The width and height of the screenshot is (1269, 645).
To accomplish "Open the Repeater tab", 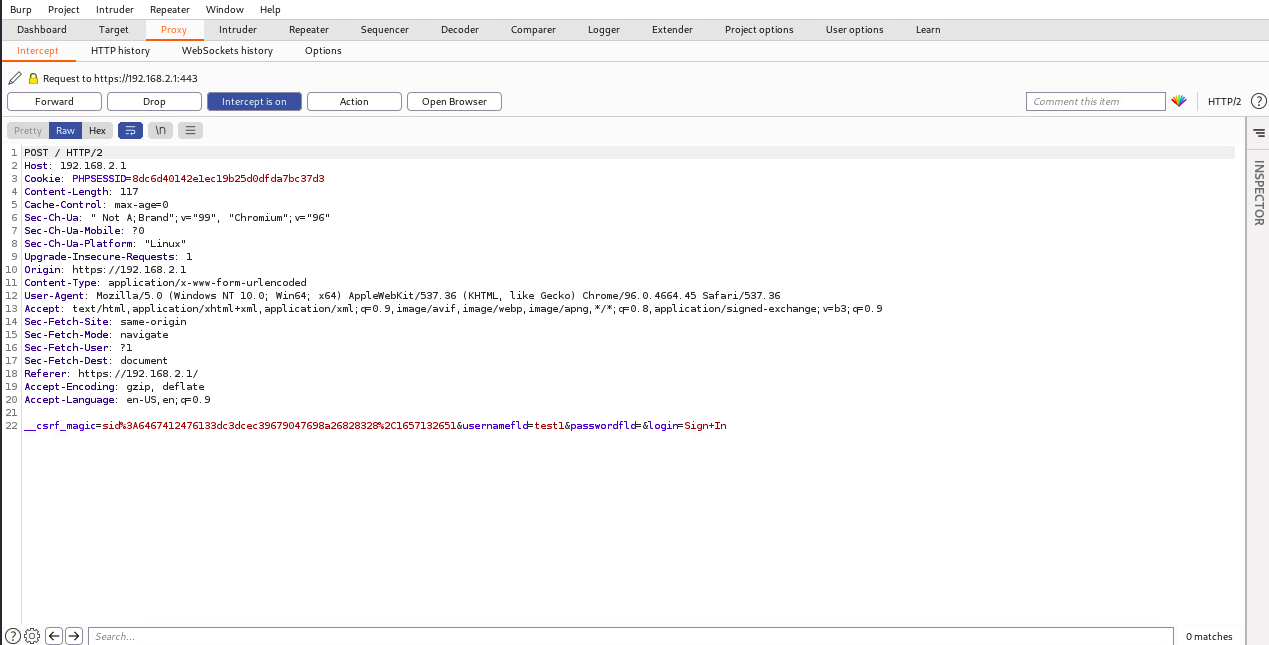I will [x=308, y=29].
